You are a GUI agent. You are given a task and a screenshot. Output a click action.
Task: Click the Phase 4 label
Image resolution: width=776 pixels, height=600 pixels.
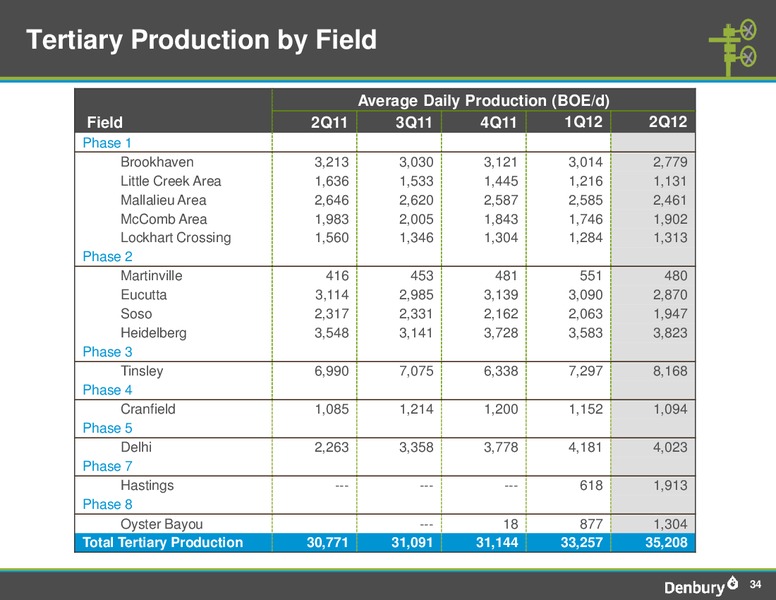(x=107, y=390)
